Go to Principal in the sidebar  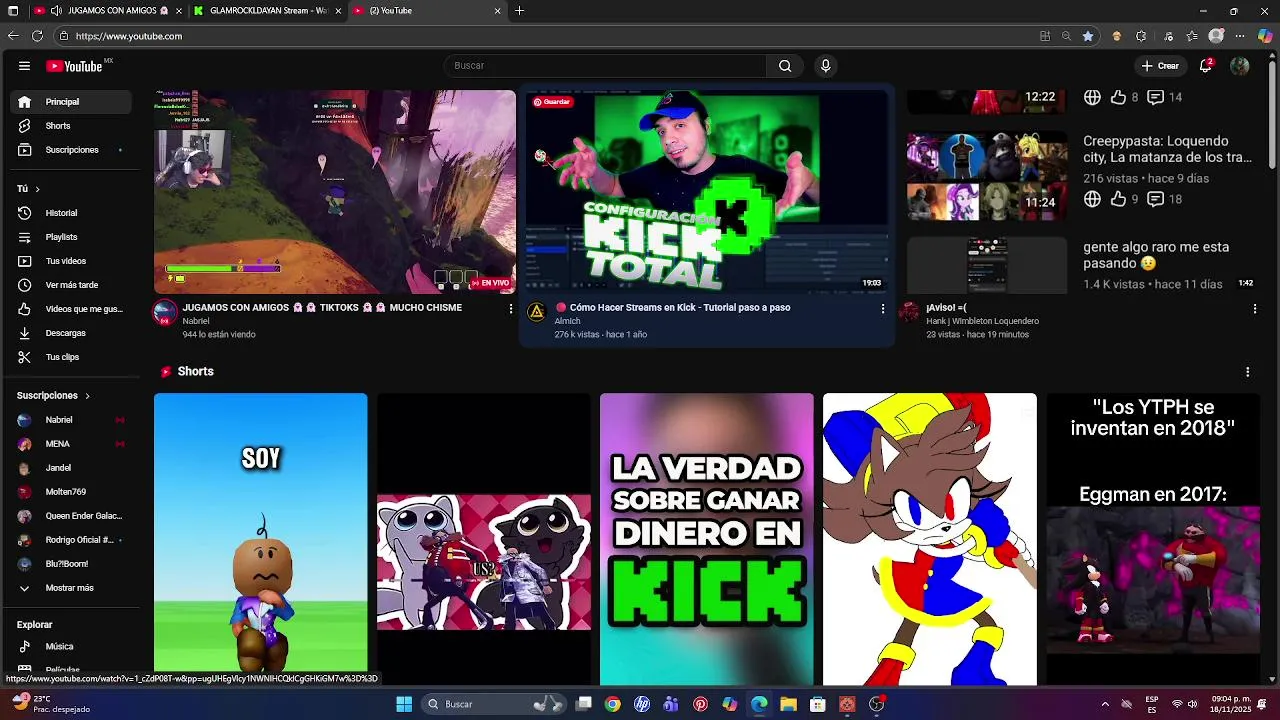click(x=70, y=102)
